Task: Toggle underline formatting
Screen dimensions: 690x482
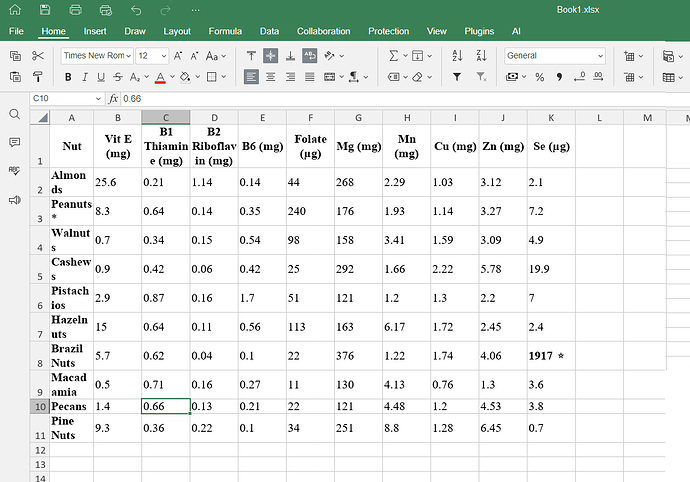Action: pyautogui.click(x=101, y=77)
